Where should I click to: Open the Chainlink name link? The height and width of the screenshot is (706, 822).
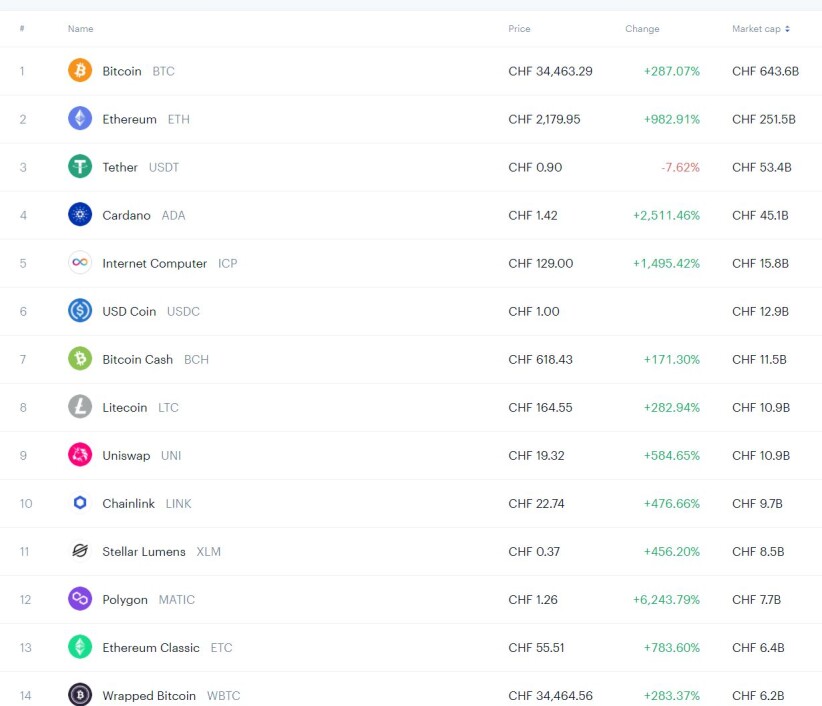point(128,504)
